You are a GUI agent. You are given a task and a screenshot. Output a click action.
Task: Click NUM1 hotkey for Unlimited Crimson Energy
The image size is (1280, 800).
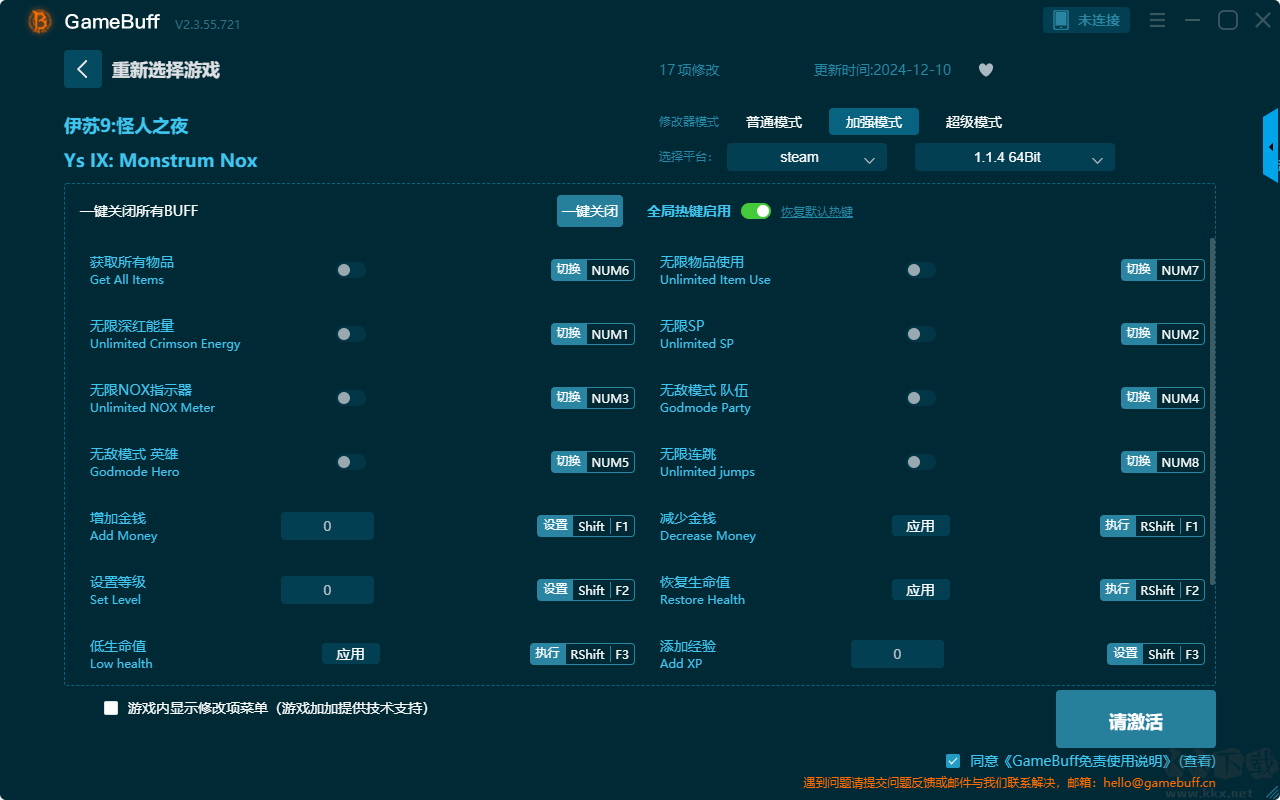[593, 334]
